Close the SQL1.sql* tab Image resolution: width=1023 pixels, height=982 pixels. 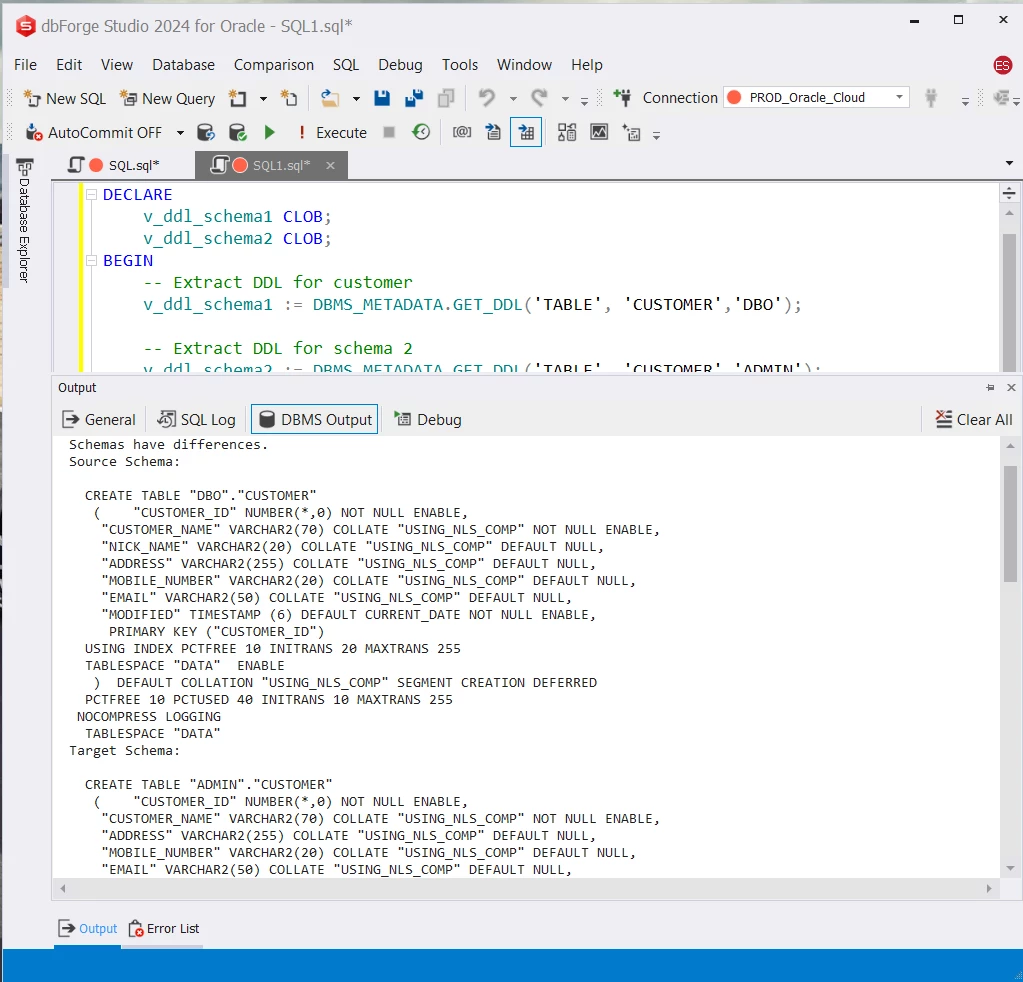331,165
